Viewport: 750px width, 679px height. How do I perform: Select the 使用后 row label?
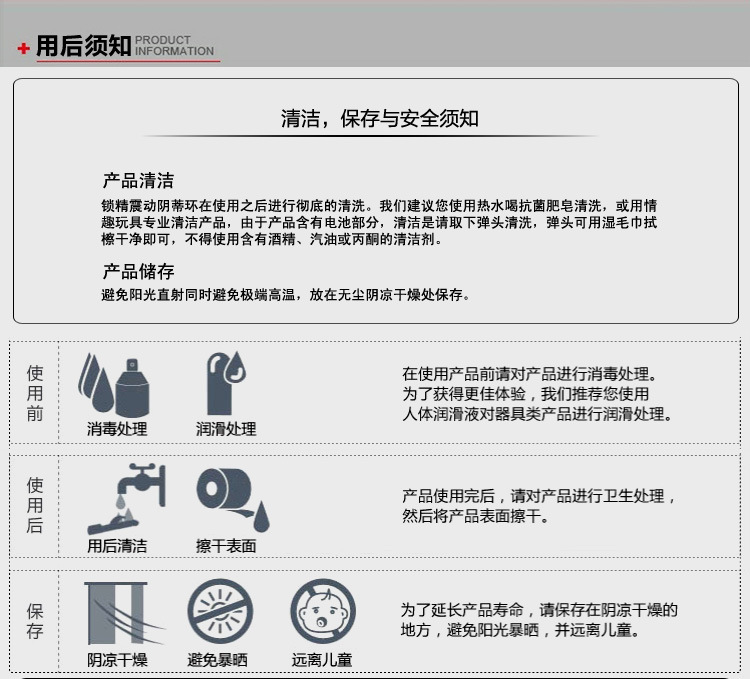coord(35,505)
